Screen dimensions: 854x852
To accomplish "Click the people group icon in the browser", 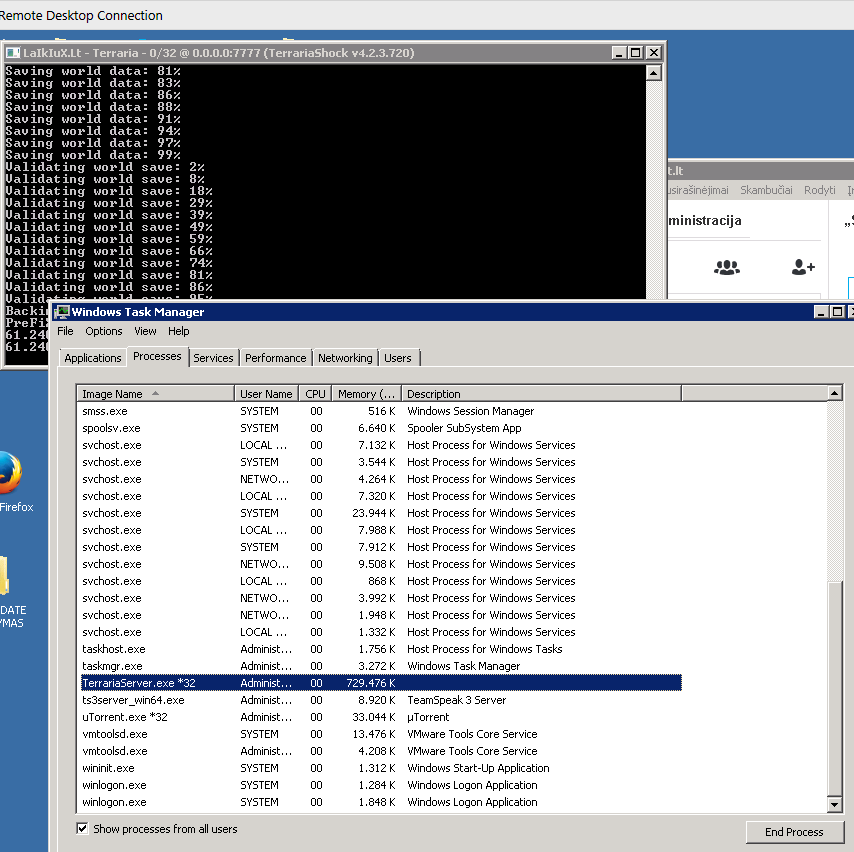I will [x=727, y=267].
